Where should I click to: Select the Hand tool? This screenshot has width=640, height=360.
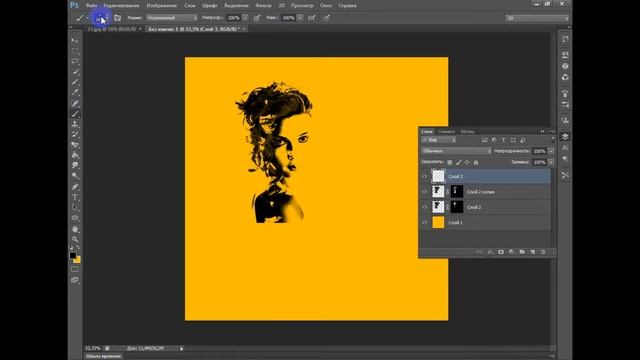coord(75,229)
